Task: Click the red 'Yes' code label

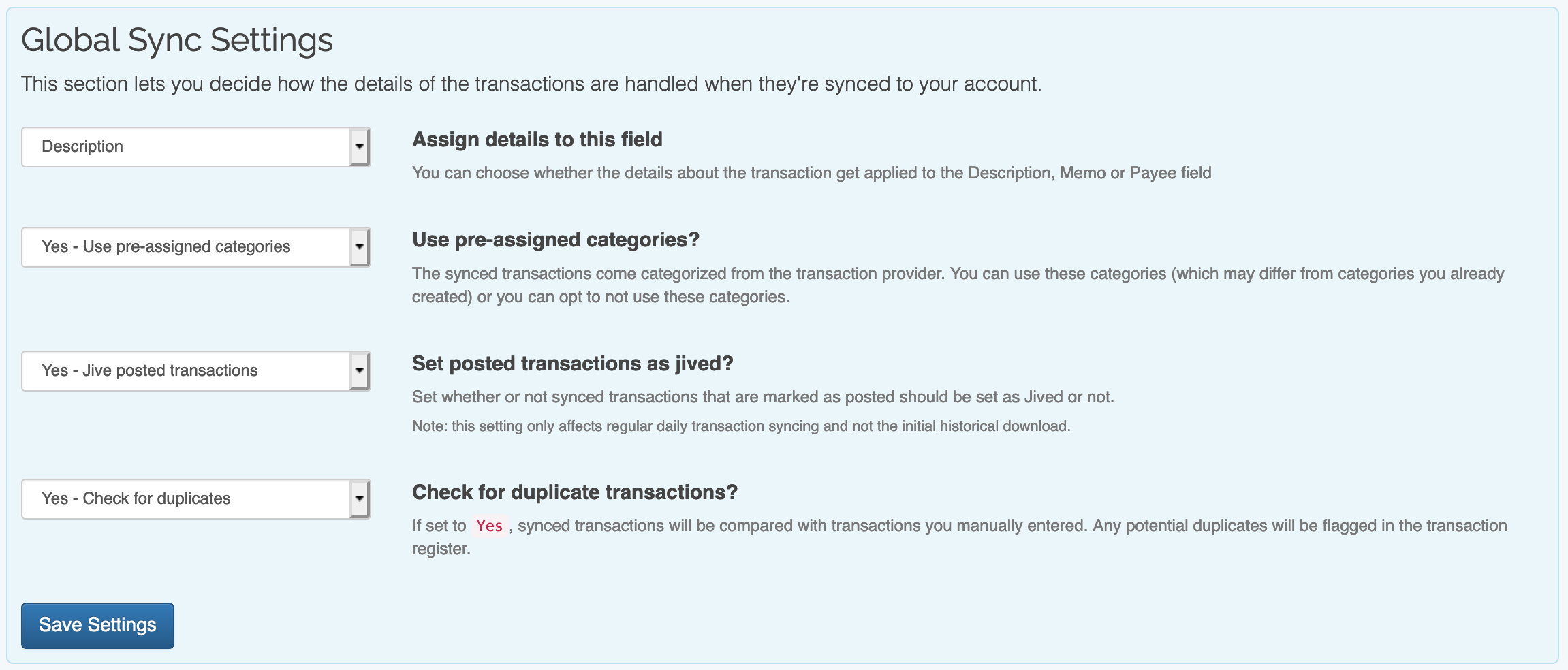Action: pos(489,526)
